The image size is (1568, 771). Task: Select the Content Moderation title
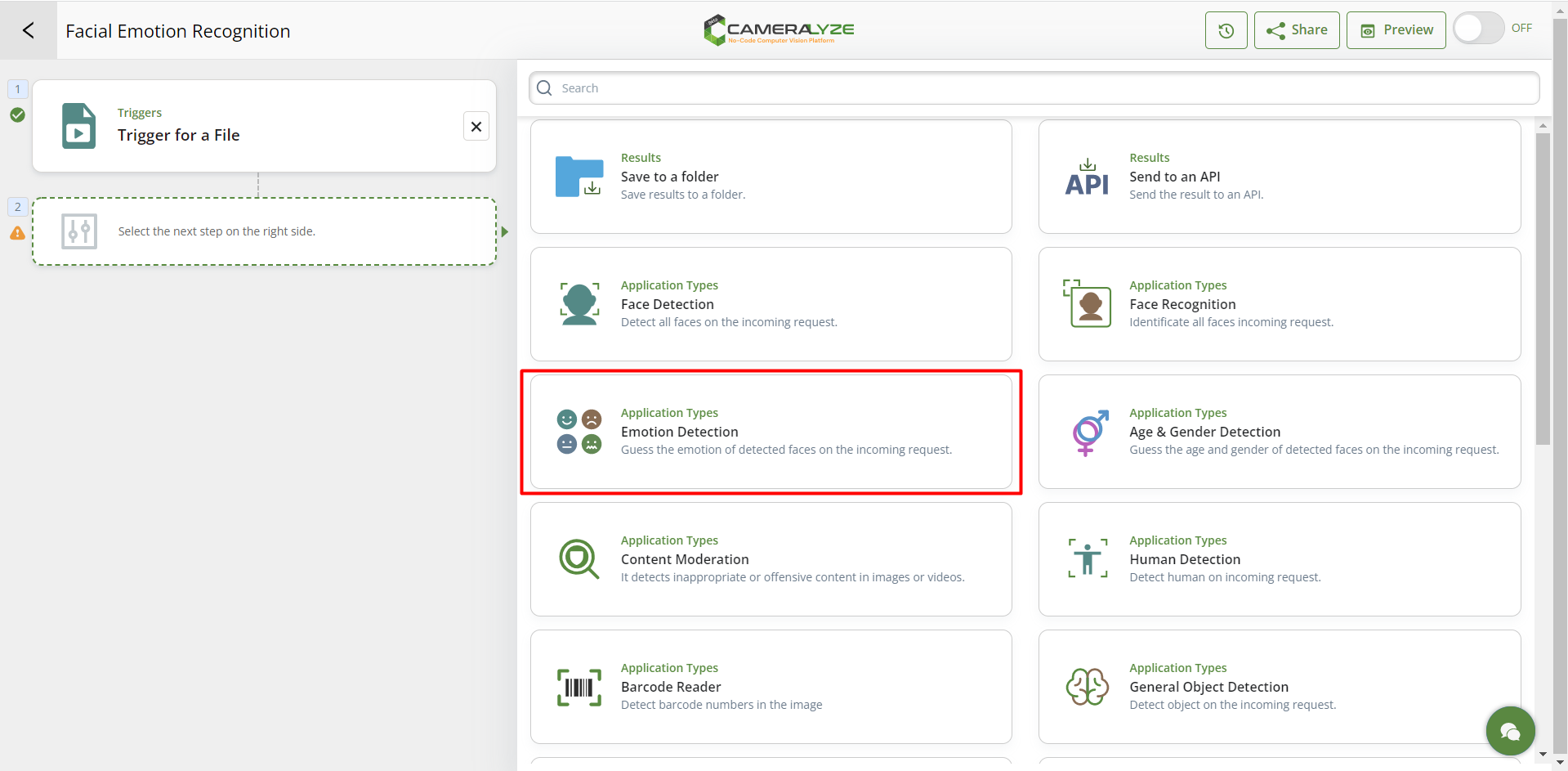tap(685, 559)
